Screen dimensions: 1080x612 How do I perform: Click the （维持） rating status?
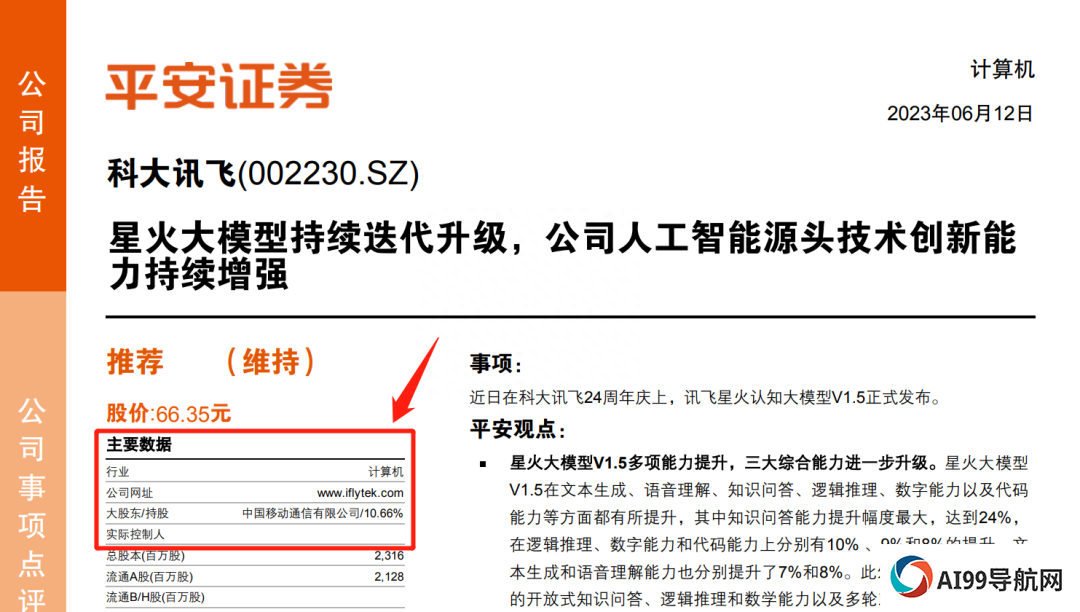click(x=271, y=361)
